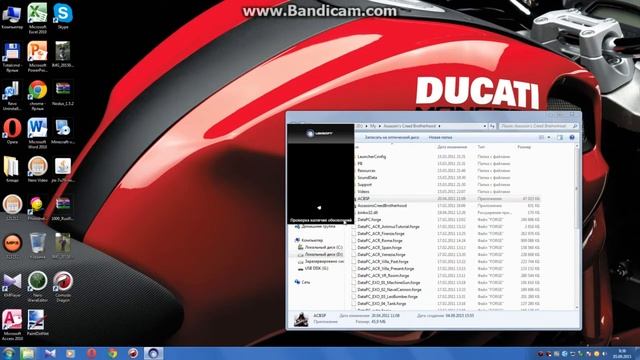
Task: Click the Explorer search field
Action: pyautogui.click(x=538, y=126)
